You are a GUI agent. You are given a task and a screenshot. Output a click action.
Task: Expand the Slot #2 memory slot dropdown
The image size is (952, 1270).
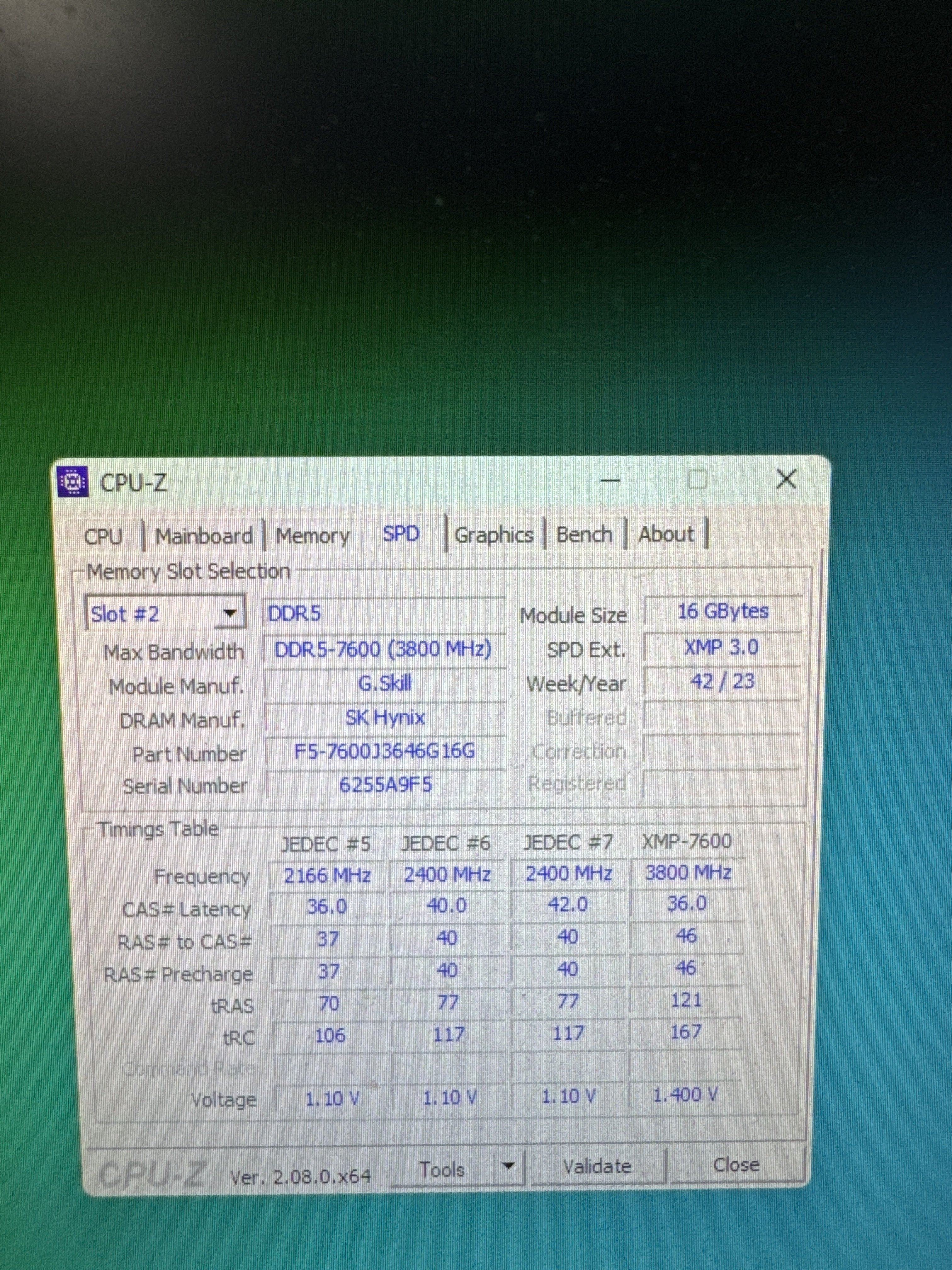pos(229,613)
